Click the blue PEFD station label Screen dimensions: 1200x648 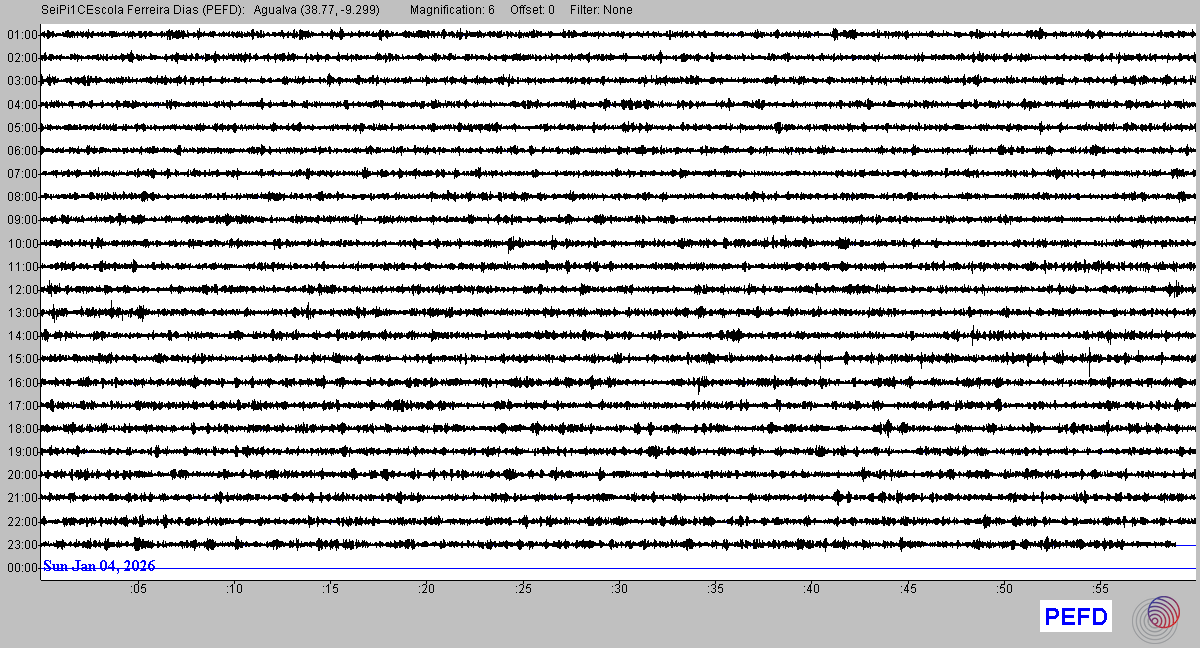coord(1076,617)
